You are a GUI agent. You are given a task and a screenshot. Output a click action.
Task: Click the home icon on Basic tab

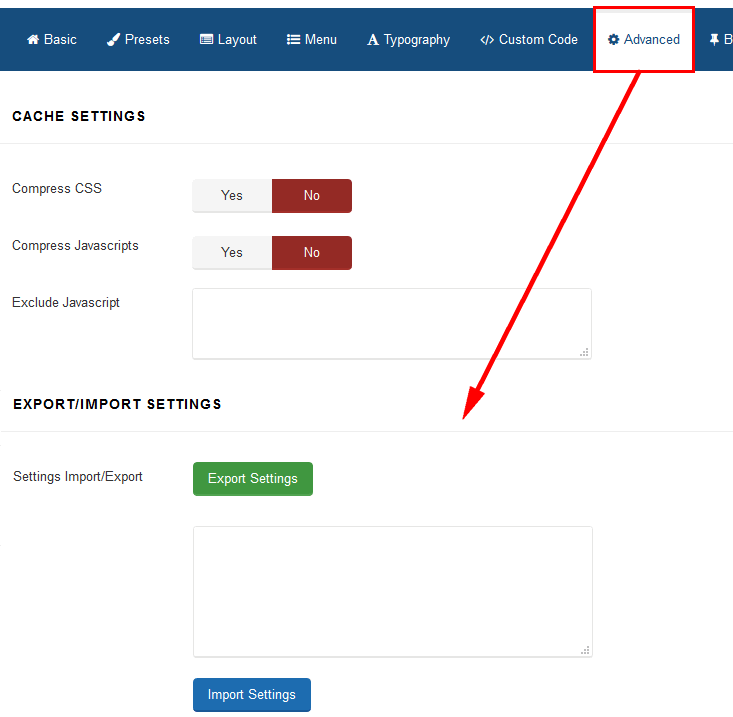pos(33,40)
